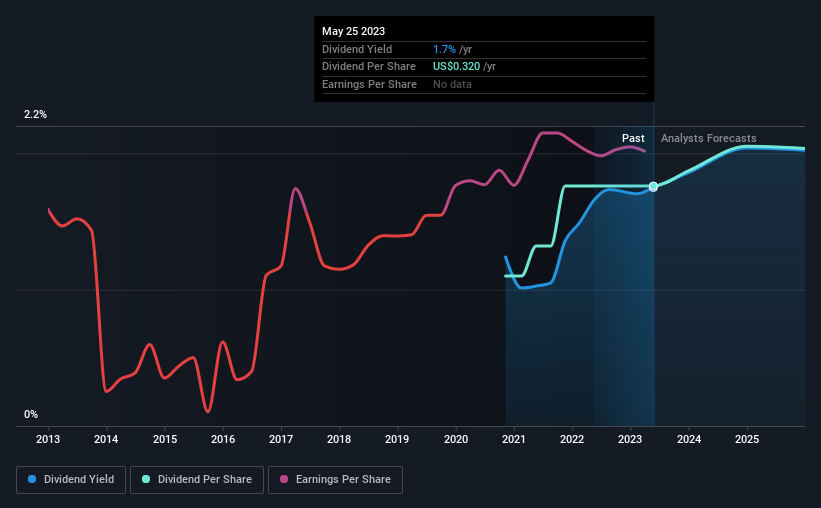Click the 1.7% dividend yield value

coord(445,49)
